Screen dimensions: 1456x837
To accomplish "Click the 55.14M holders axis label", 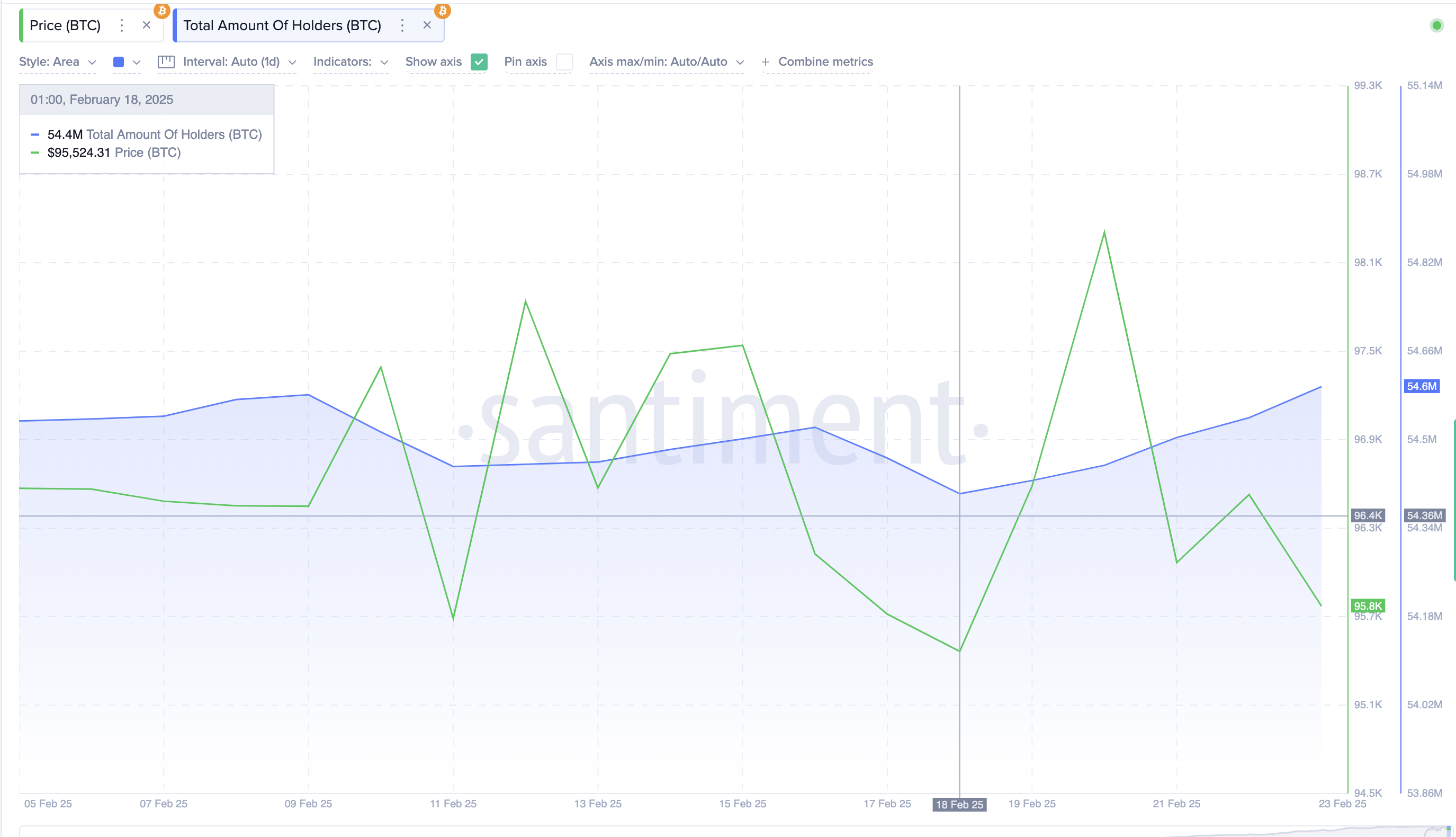I will pos(1424,86).
